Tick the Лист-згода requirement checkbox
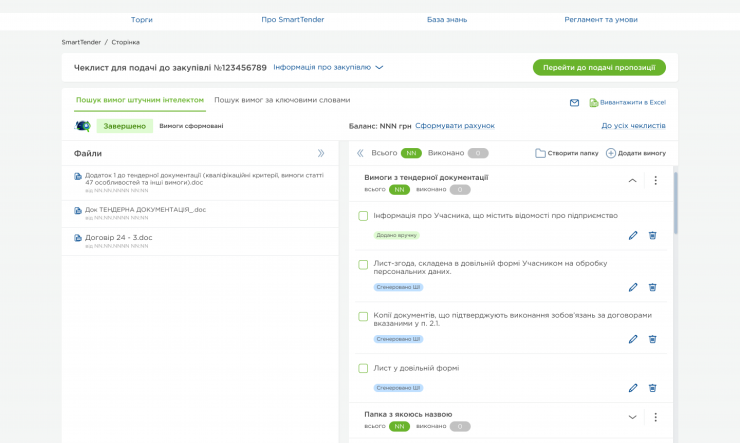Screen dimensions: 740x443 (x=364, y=265)
